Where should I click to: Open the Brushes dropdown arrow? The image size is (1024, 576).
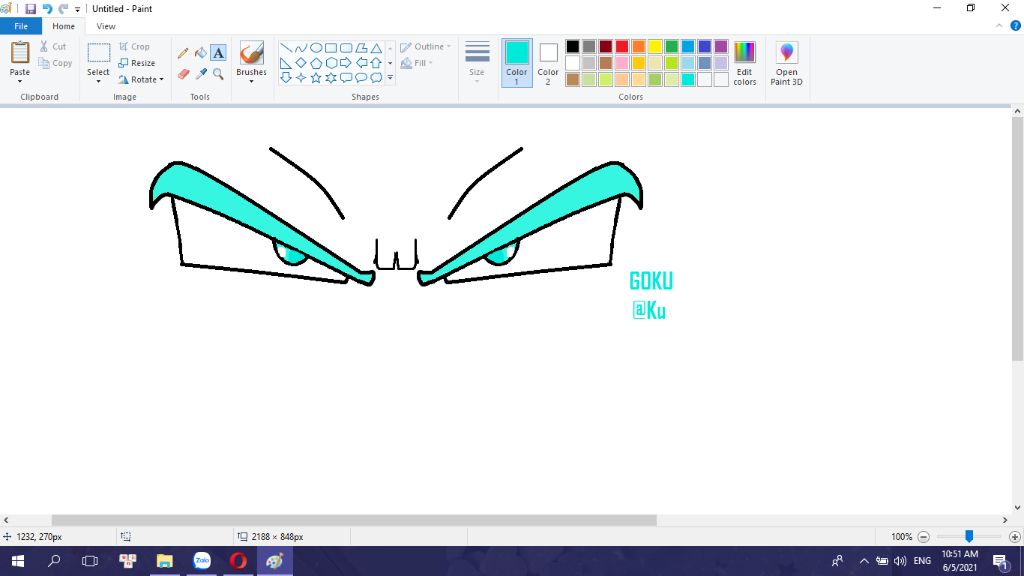[x=251, y=82]
